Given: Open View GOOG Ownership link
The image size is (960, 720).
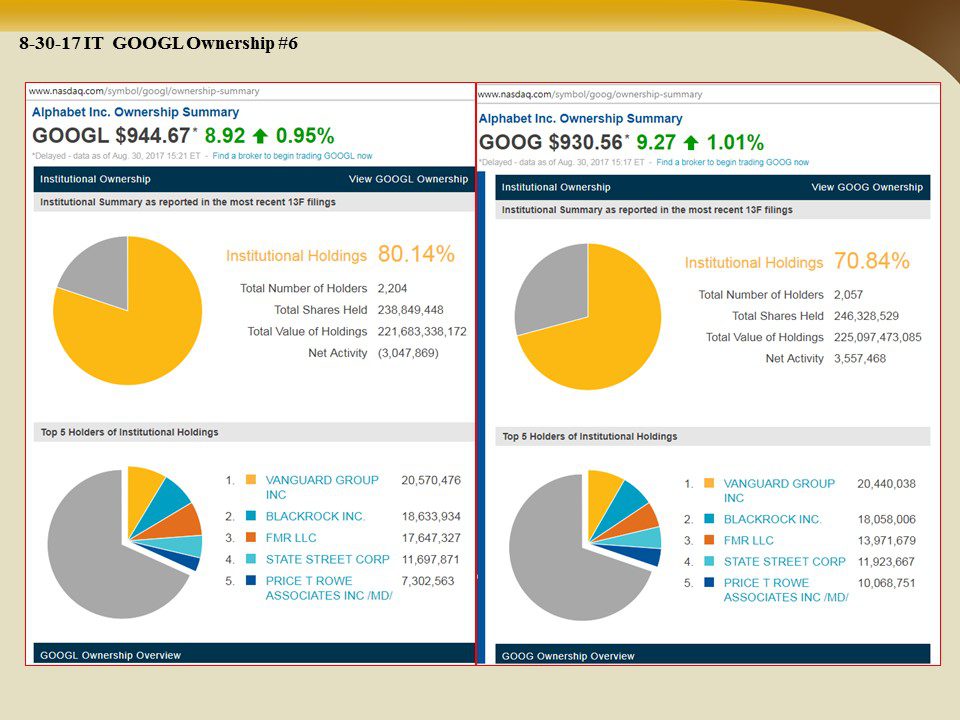Looking at the screenshot, I should click(x=867, y=187).
